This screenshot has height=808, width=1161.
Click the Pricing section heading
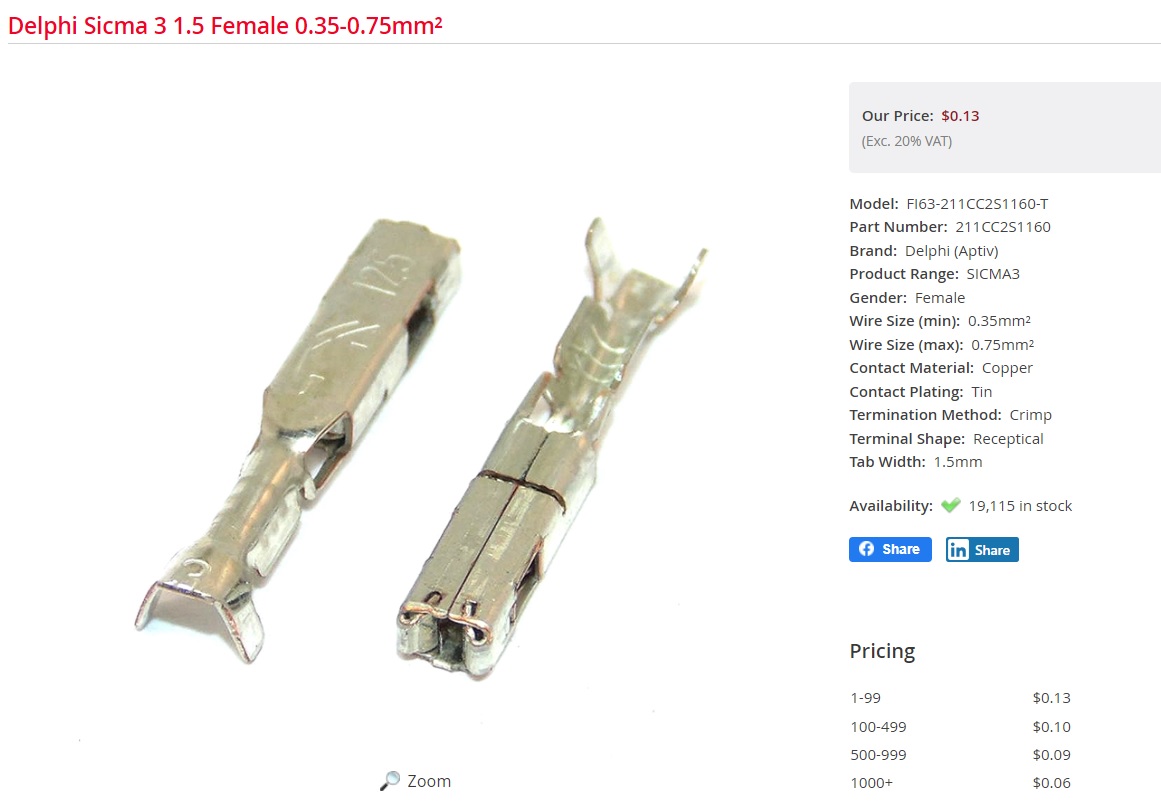pos(882,651)
